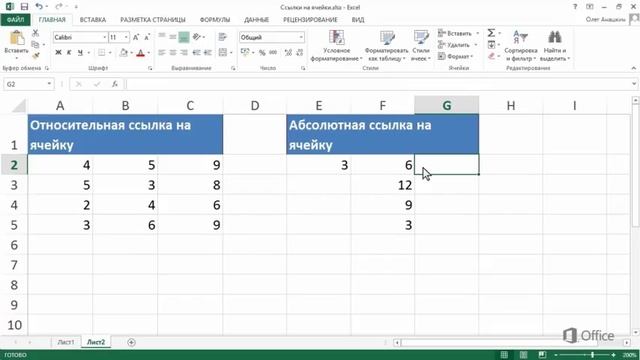Click the Clear eraser icon
640x360 pixels.
coord(491,56)
